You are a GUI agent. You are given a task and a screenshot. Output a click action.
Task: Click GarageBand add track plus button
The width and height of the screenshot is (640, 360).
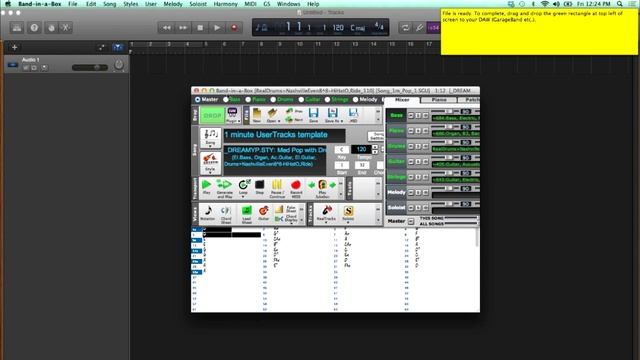[14, 47]
